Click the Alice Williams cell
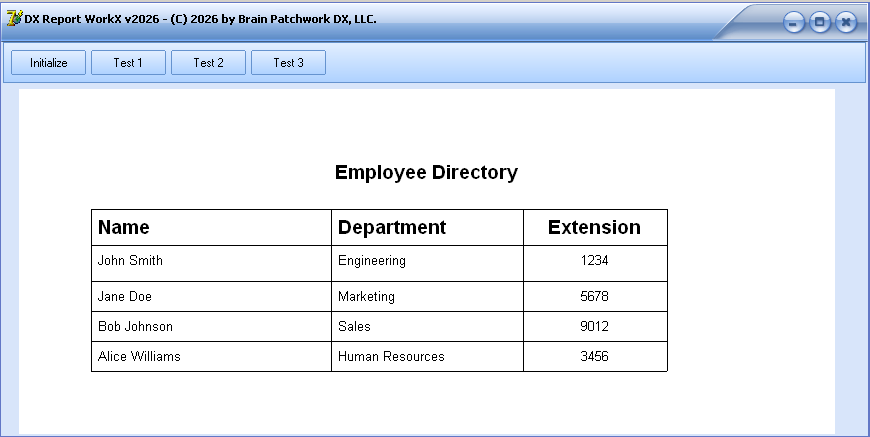870x437 pixels. [139, 356]
